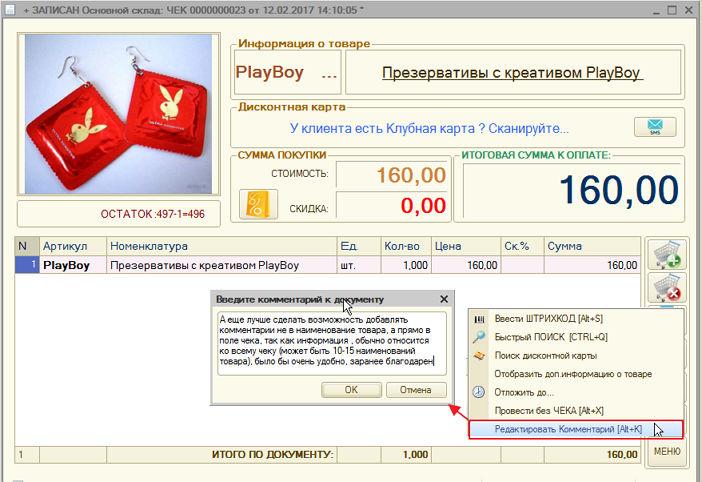Screen dimensions: 702x482
Task: Click the СКИДКА value 0,00 field
Action: [x=392, y=205]
